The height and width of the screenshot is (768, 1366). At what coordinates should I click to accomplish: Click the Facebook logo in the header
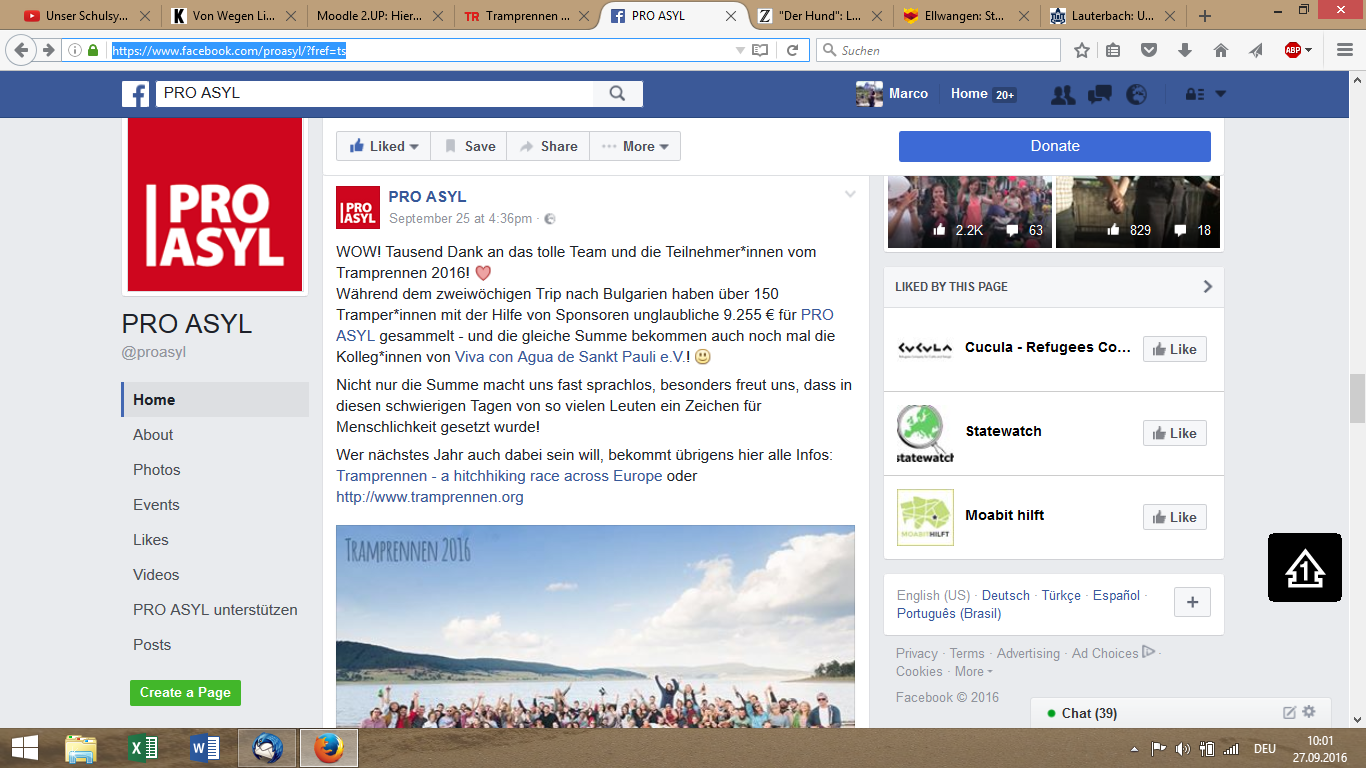(x=136, y=94)
